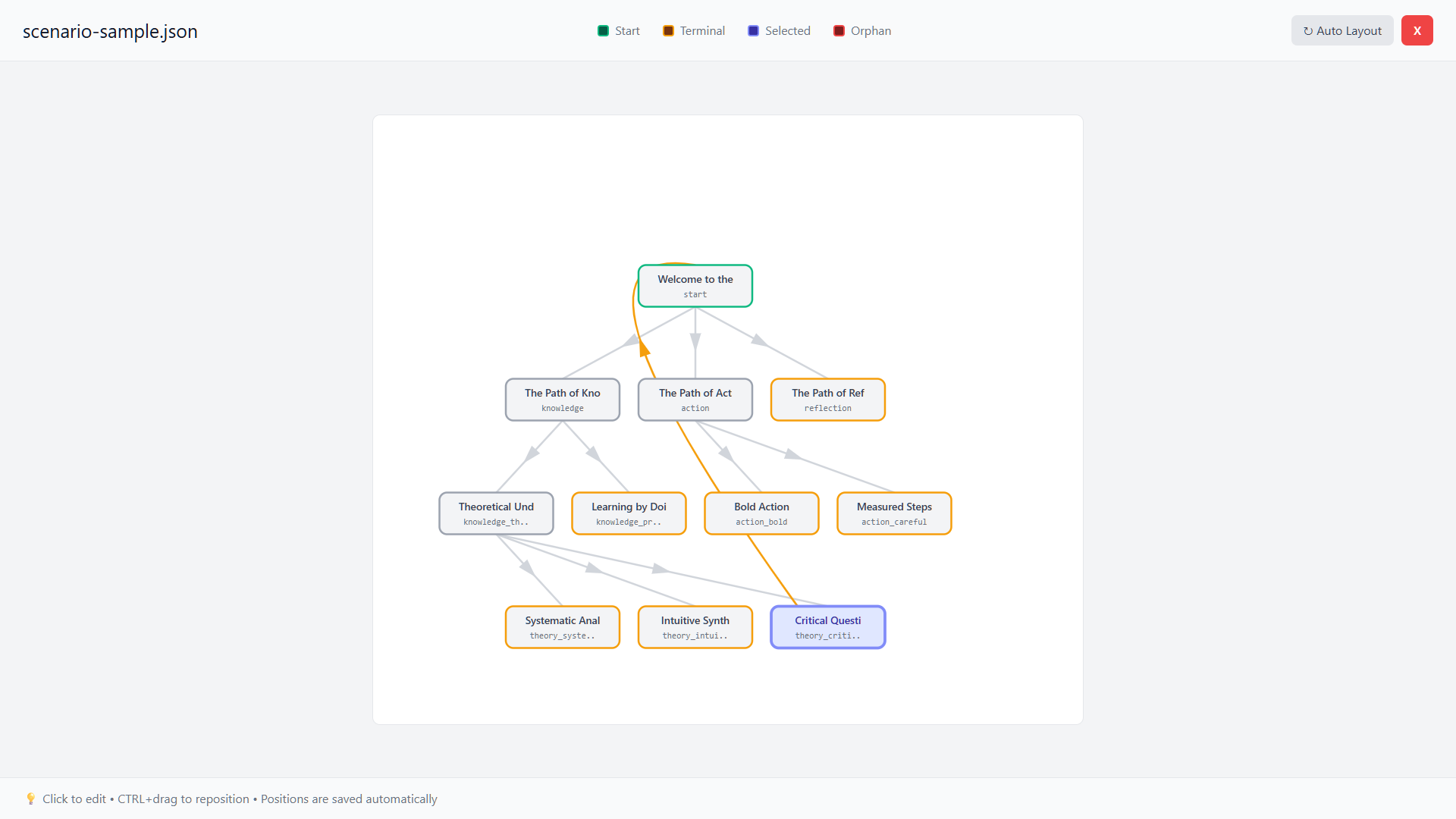Click the blue Selected legend swatch
The height and width of the screenshot is (819, 1456).
pyautogui.click(x=753, y=31)
